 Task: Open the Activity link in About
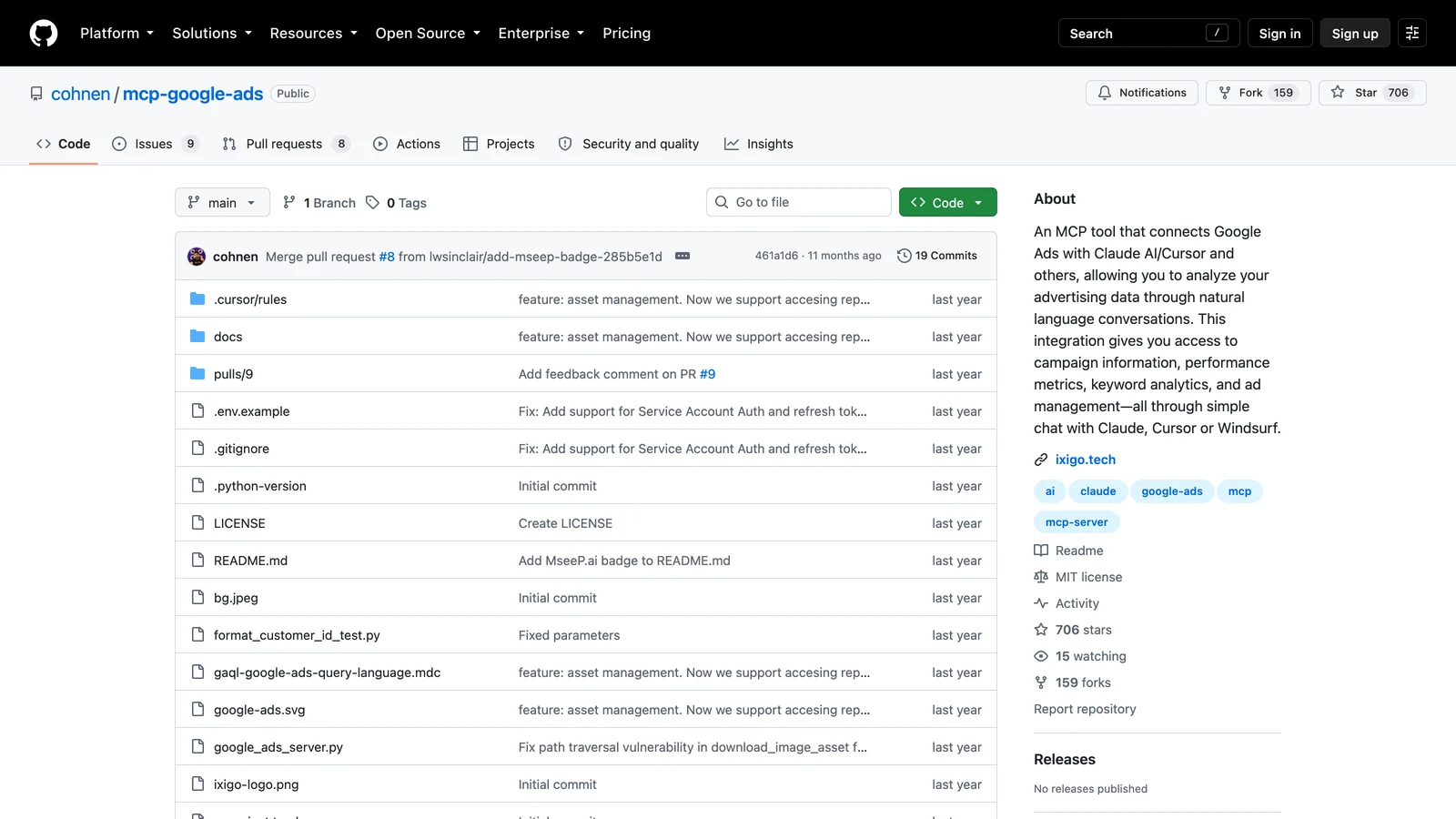point(1067,603)
